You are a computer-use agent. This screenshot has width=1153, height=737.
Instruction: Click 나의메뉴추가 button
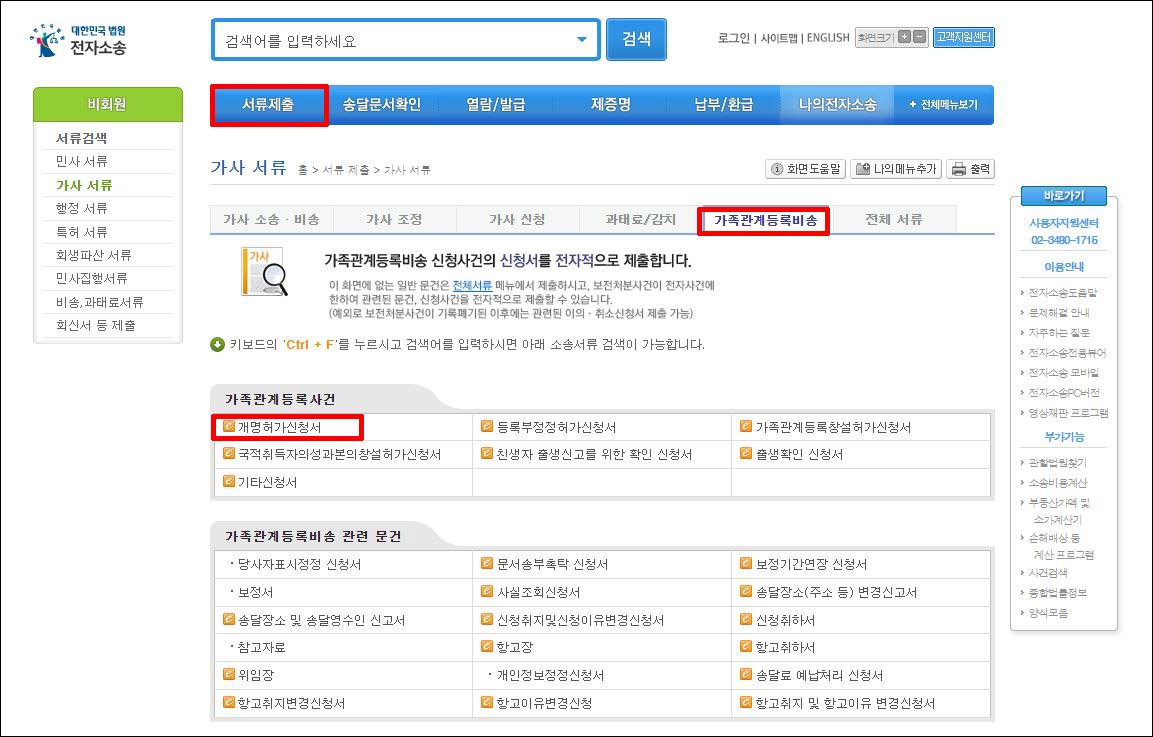pos(896,169)
